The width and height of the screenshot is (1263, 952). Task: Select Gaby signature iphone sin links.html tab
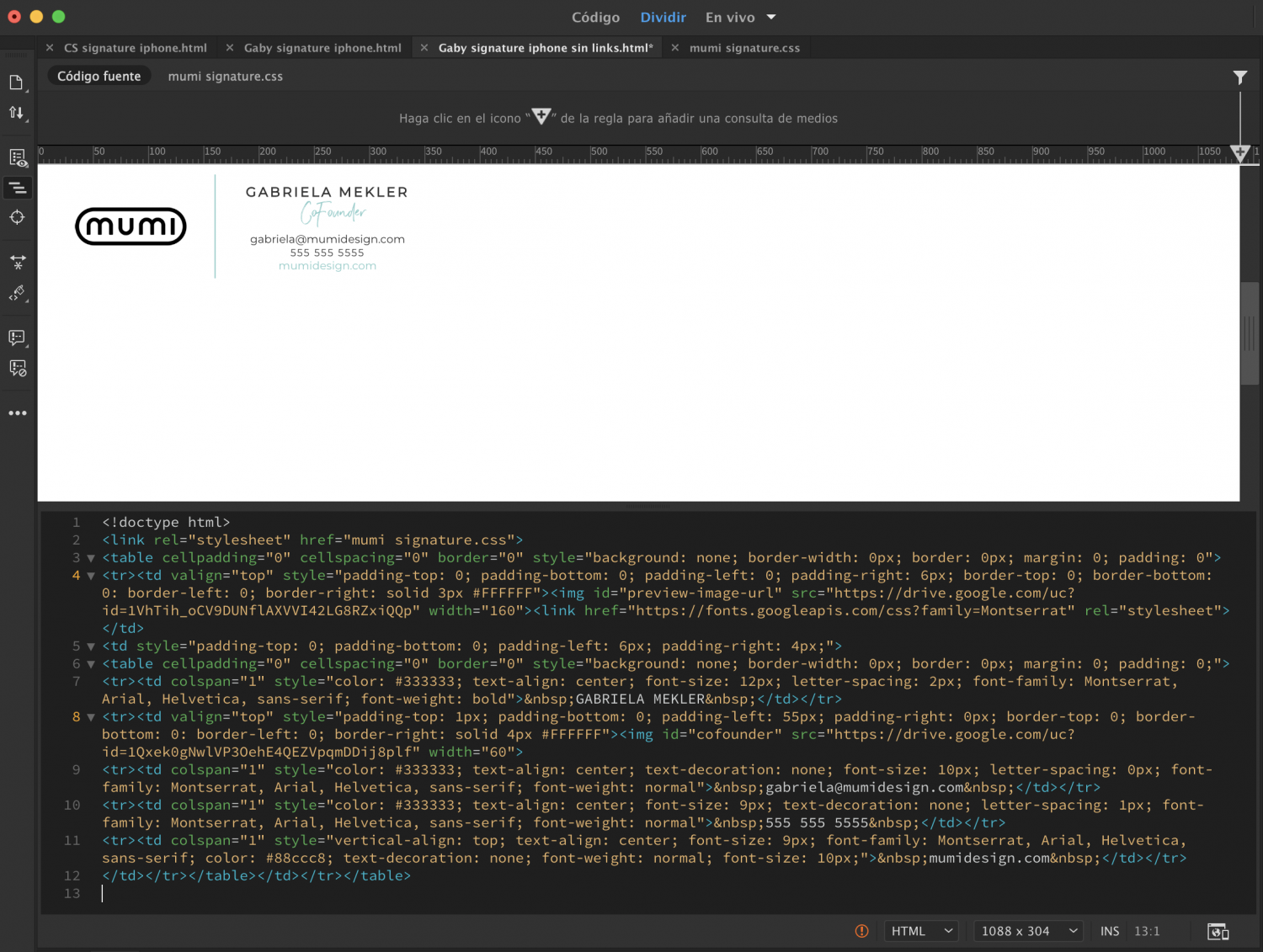point(546,48)
